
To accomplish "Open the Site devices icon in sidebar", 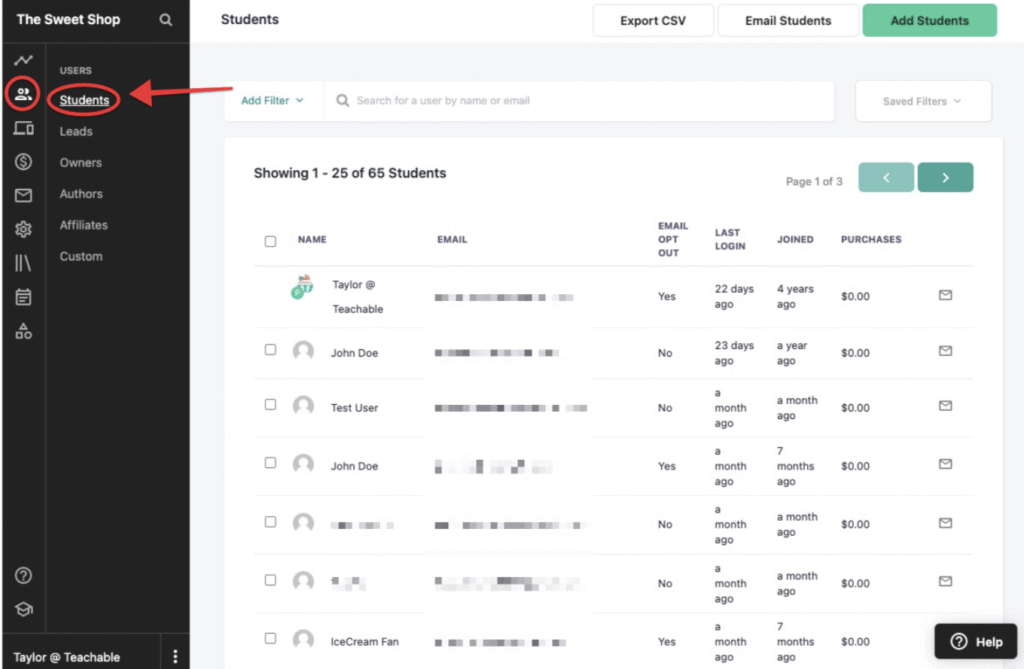I will pyautogui.click(x=24, y=128).
